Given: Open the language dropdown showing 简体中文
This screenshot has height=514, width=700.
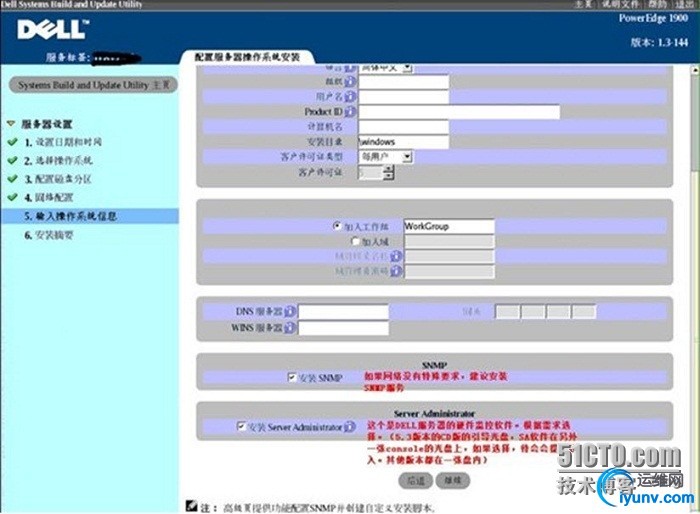Looking at the screenshot, I should pyautogui.click(x=386, y=68).
